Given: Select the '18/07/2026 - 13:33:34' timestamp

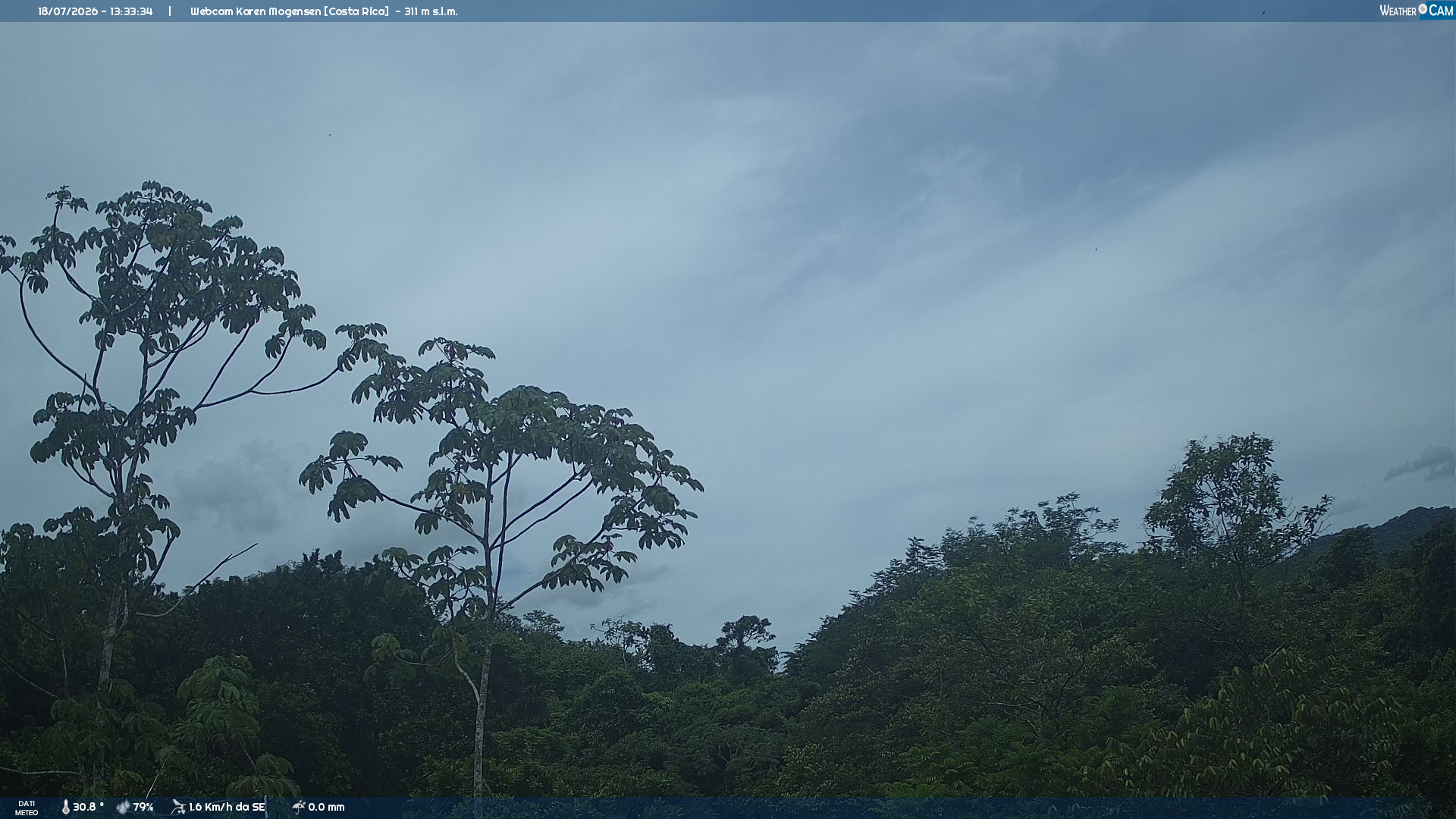Looking at the screenshot, I should click(96, 11).
